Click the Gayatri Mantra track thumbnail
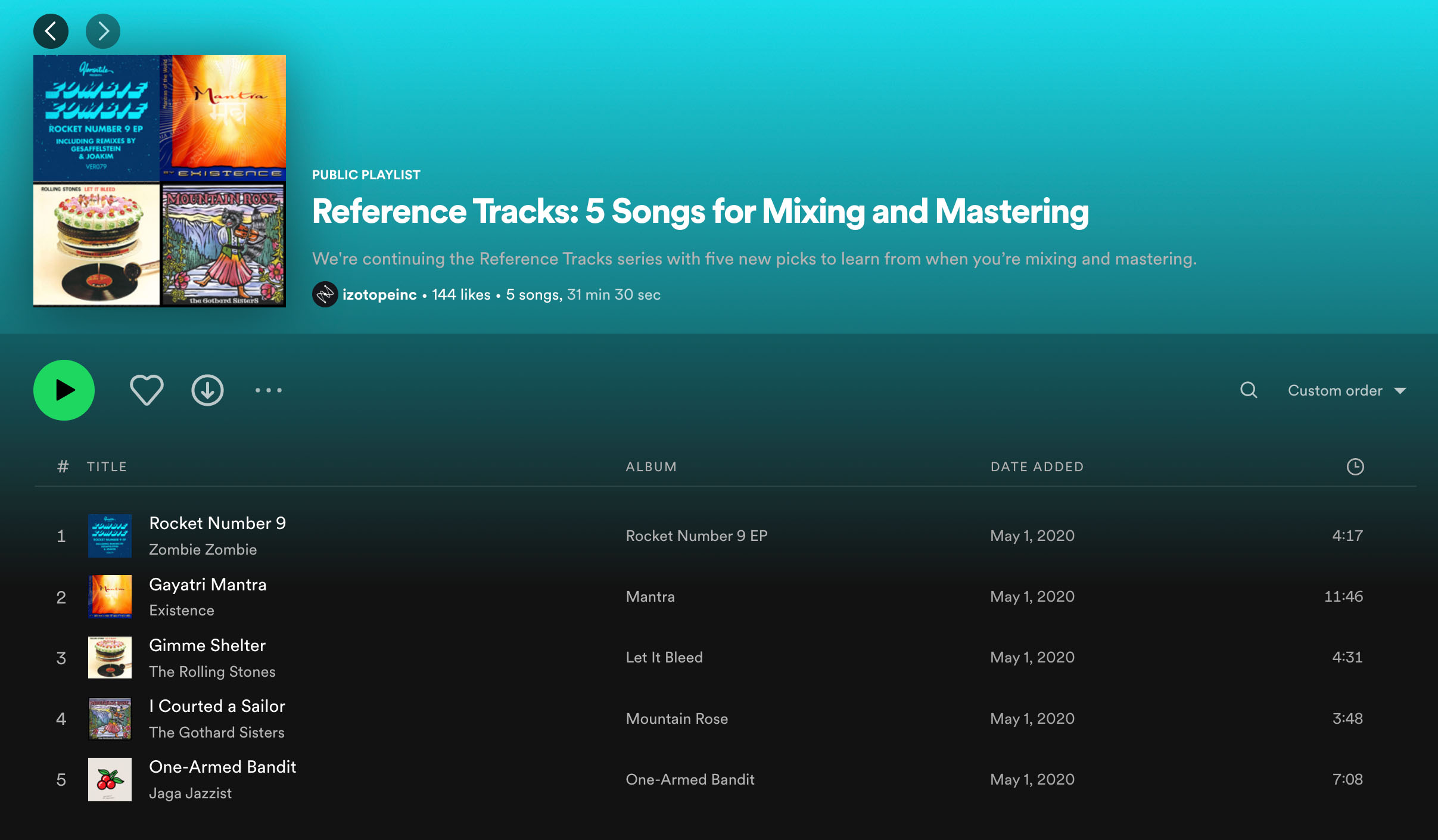This screenshot has height=840, width=1438. tap(110, 596)
